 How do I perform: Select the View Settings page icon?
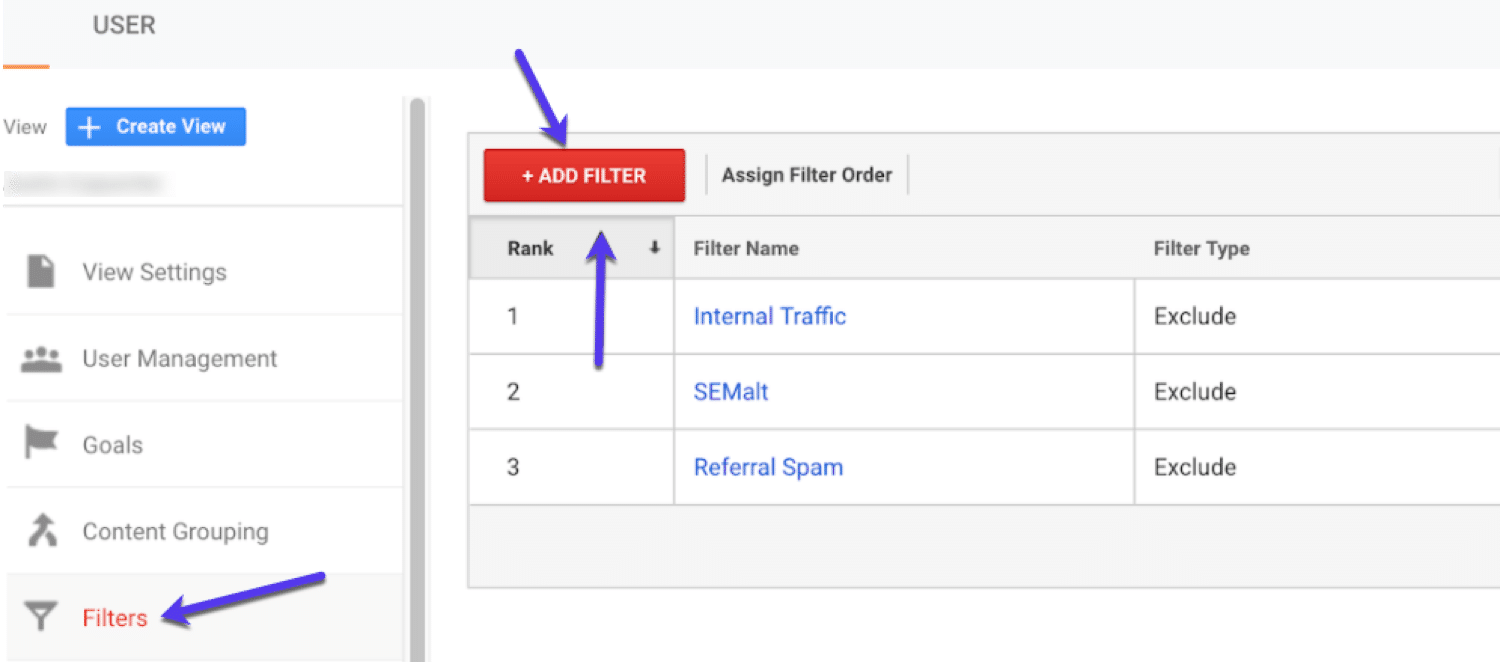click(40, 271)
